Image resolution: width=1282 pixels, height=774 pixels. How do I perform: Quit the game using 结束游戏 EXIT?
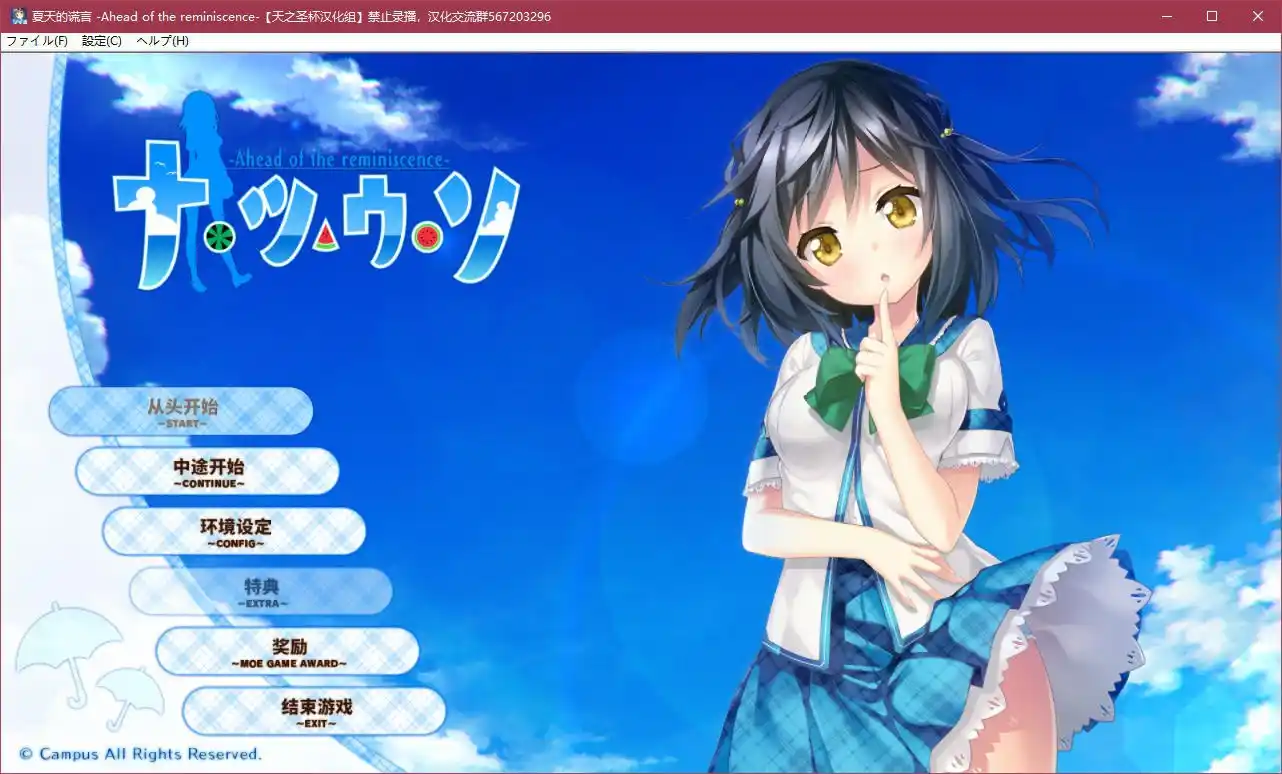[x=313, y=711]
